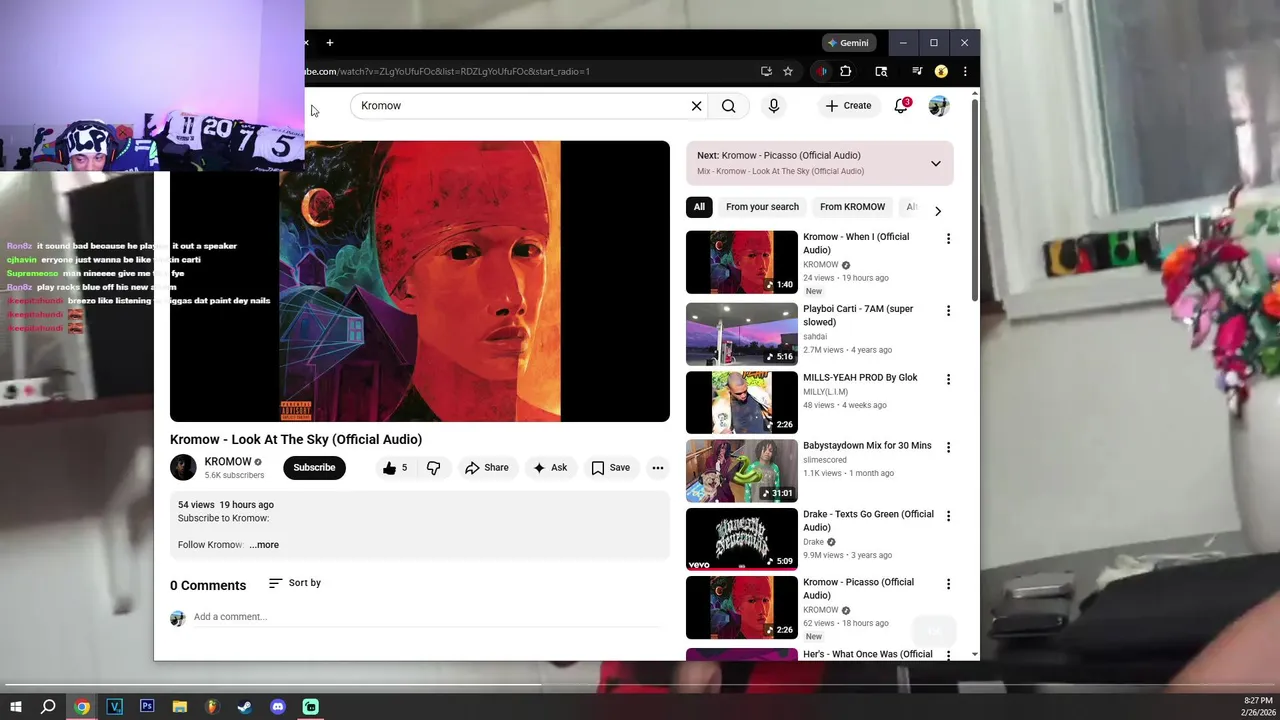Dislike the video with thumbs down

point(433,468)
